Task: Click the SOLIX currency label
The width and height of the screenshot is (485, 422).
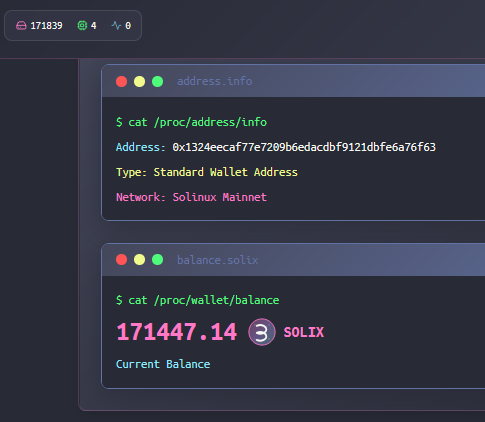Action: pos(304,332)
